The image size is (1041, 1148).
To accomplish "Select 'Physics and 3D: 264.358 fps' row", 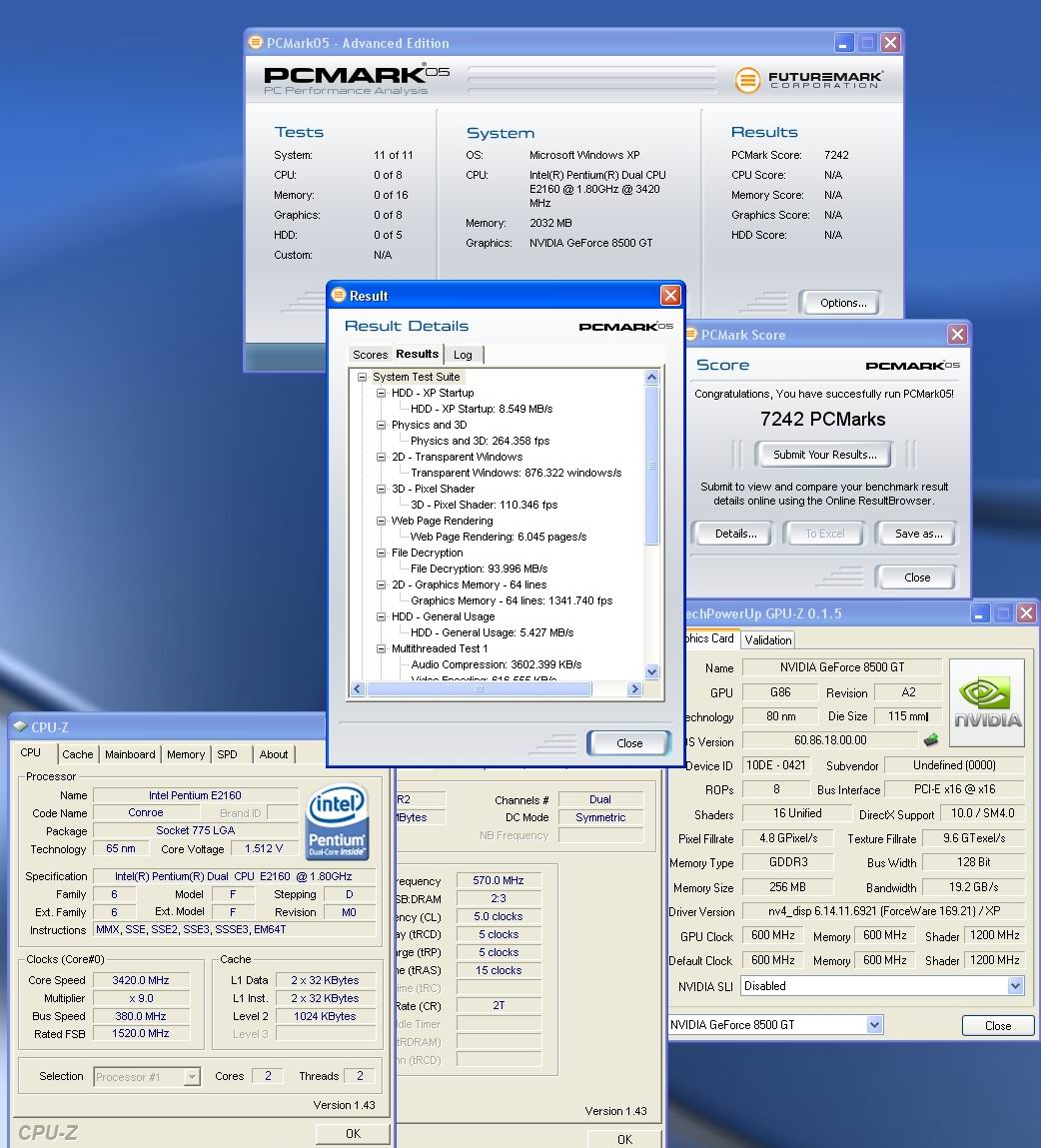I will pos(481,441).
